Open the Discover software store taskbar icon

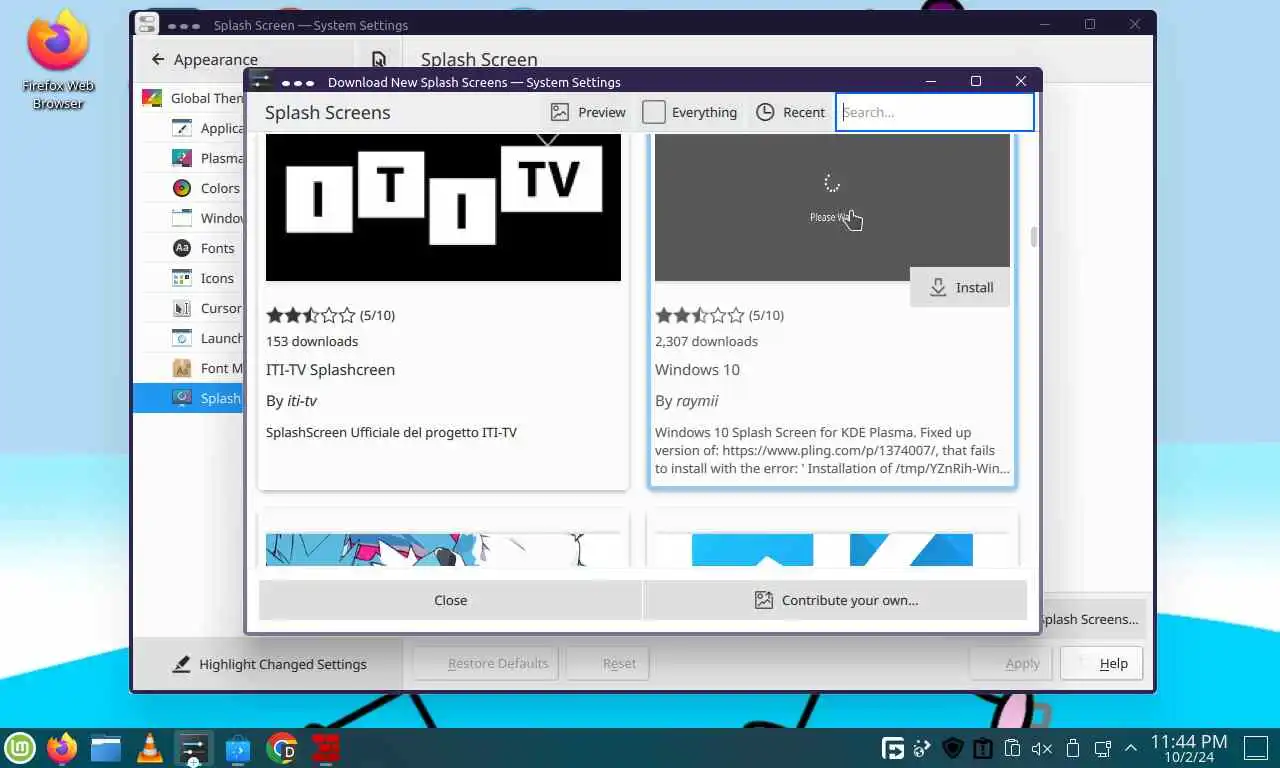[x=238, y=748]
